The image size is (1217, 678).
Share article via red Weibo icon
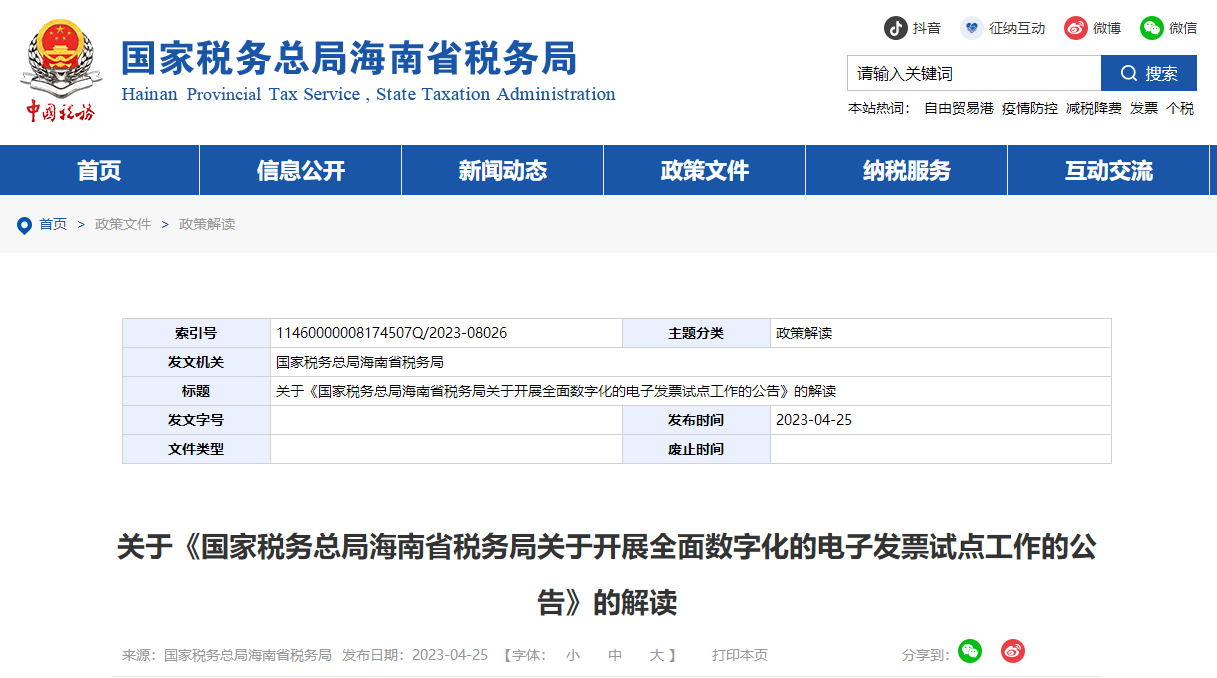(x=1013, y=652)
